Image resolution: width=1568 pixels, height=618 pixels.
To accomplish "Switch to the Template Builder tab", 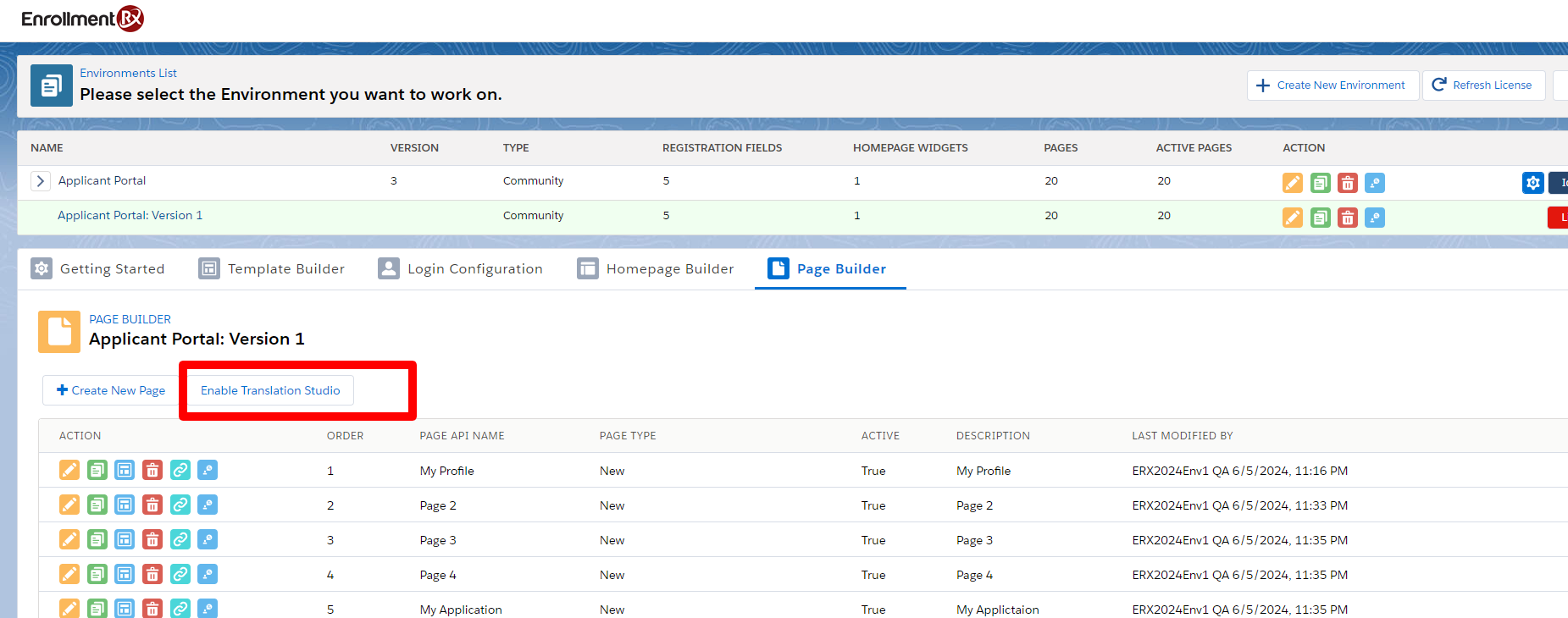I will [272, 269].
